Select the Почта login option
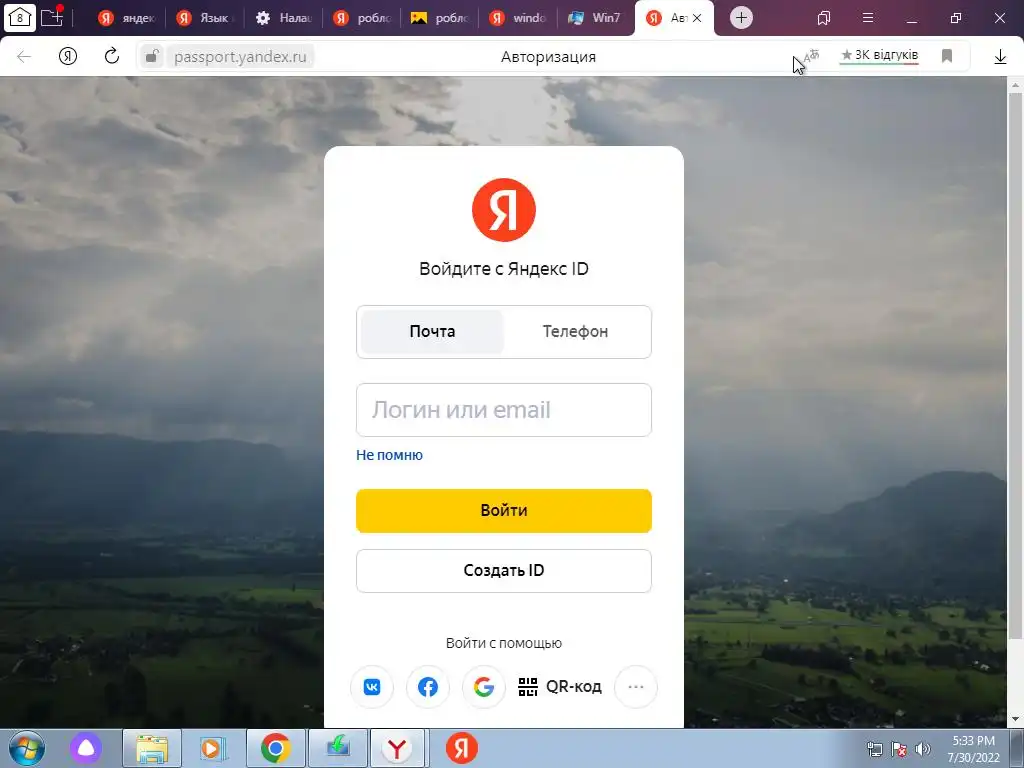 (432, 332)
